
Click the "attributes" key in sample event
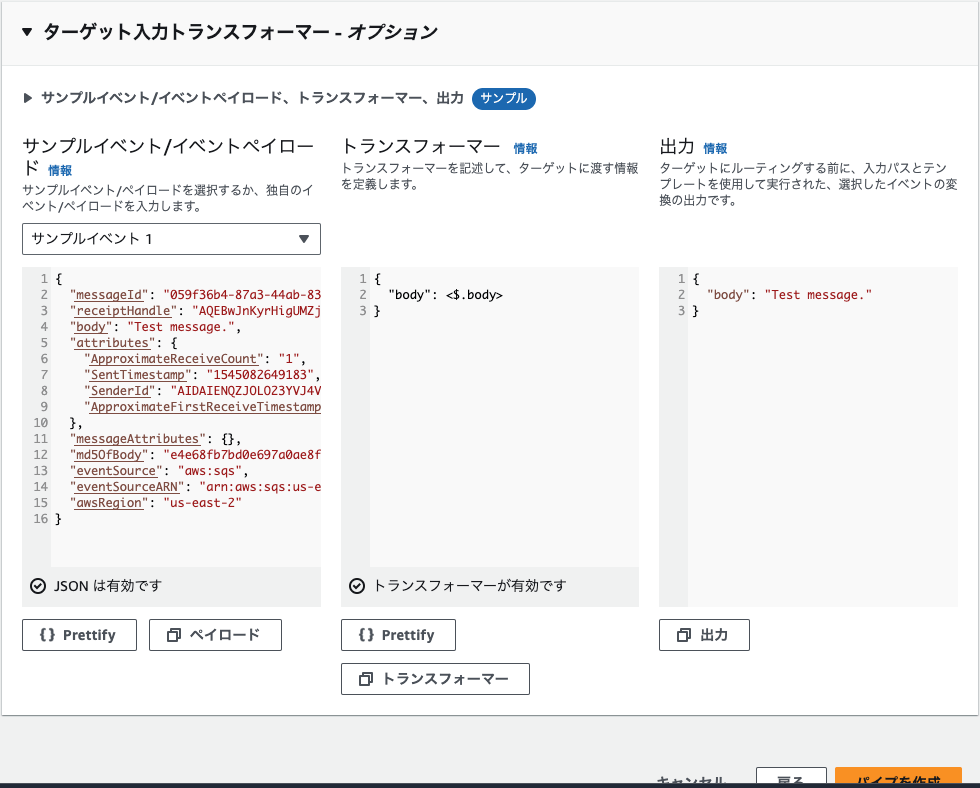113,343
